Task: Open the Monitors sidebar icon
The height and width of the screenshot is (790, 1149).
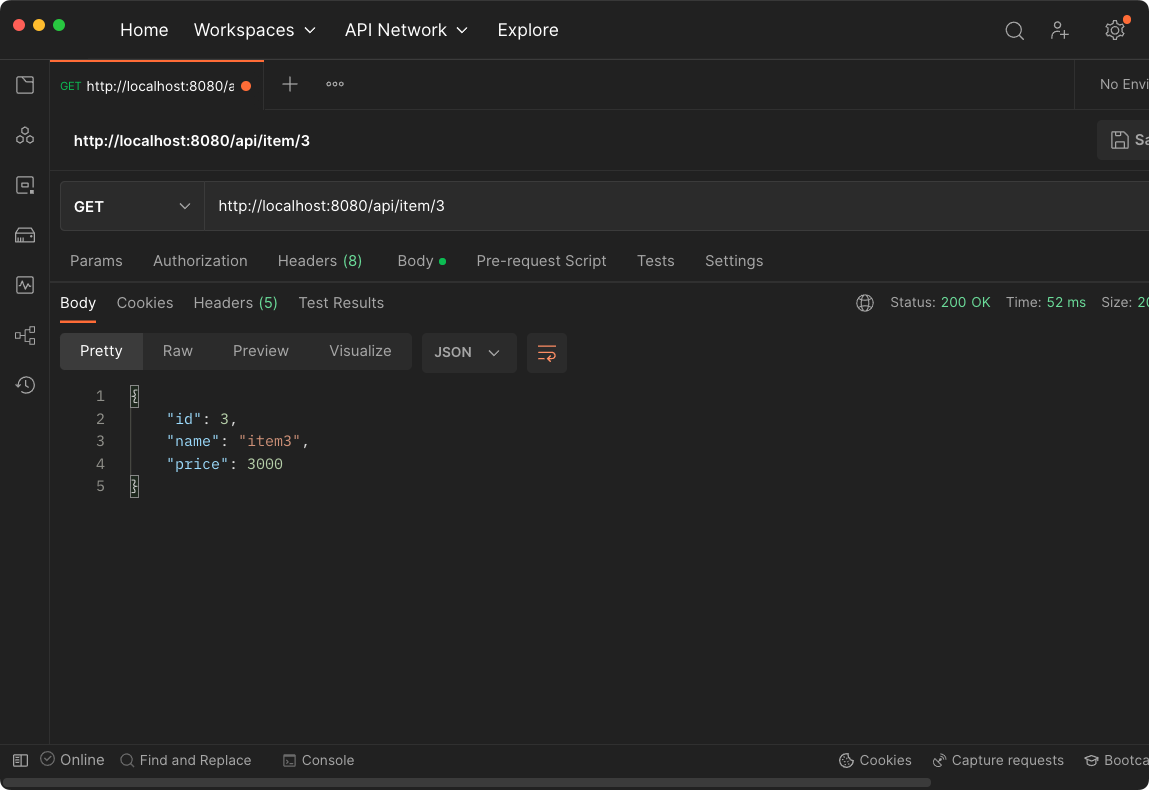Action: point(25,285)
